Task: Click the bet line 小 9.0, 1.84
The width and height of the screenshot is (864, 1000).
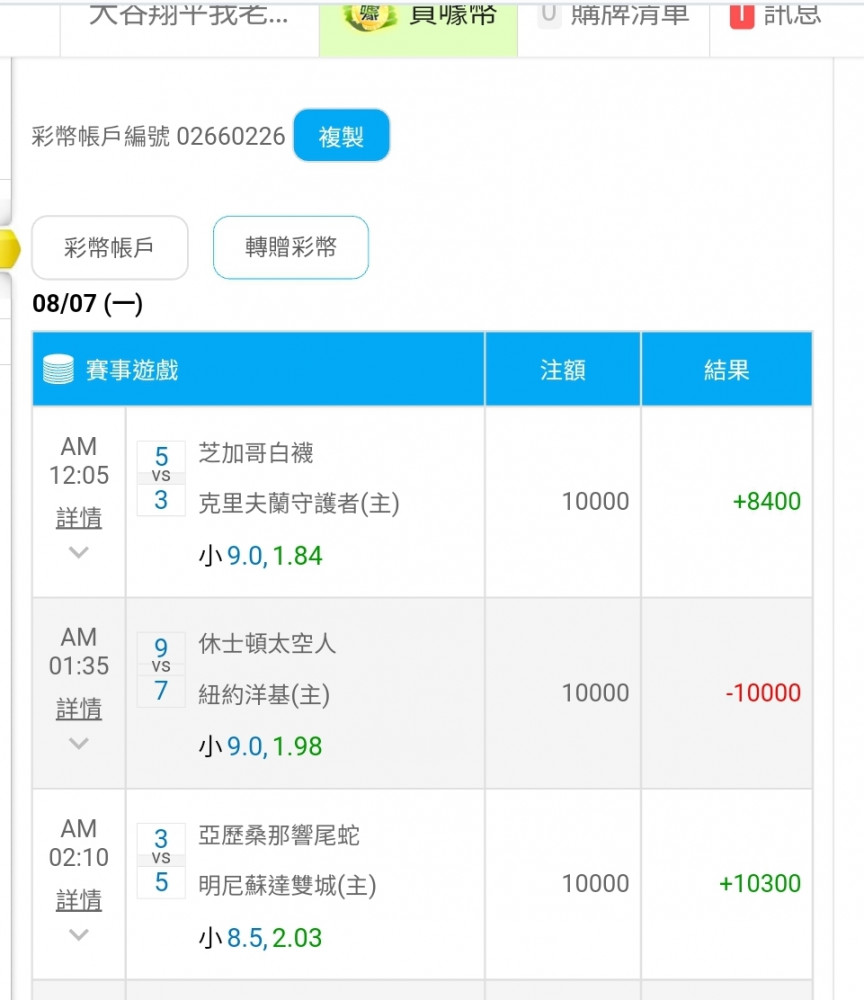Action: [260, 555]
